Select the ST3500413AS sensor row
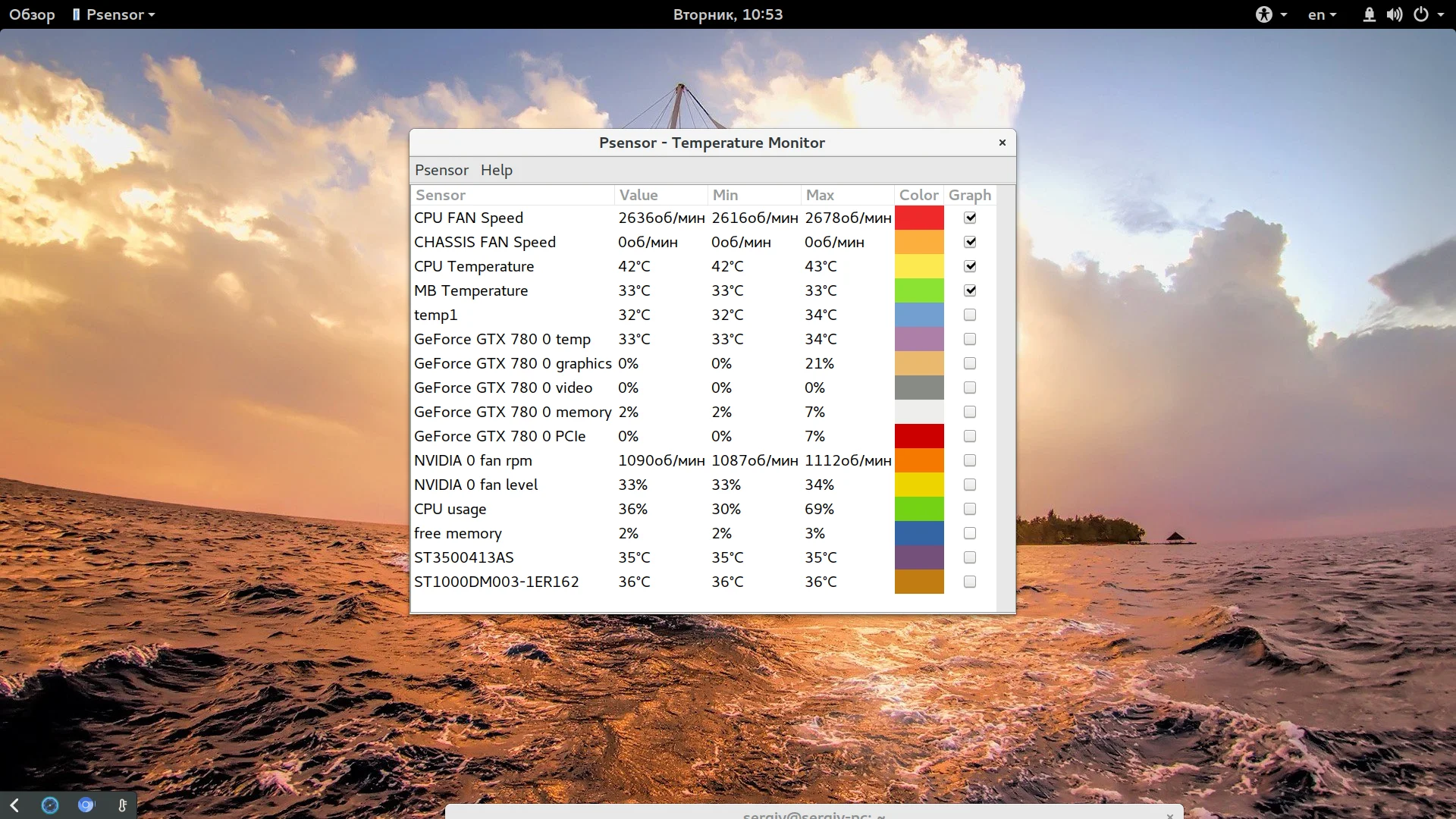This screenshot has height=819, width=1456. (x=464, y=557)
